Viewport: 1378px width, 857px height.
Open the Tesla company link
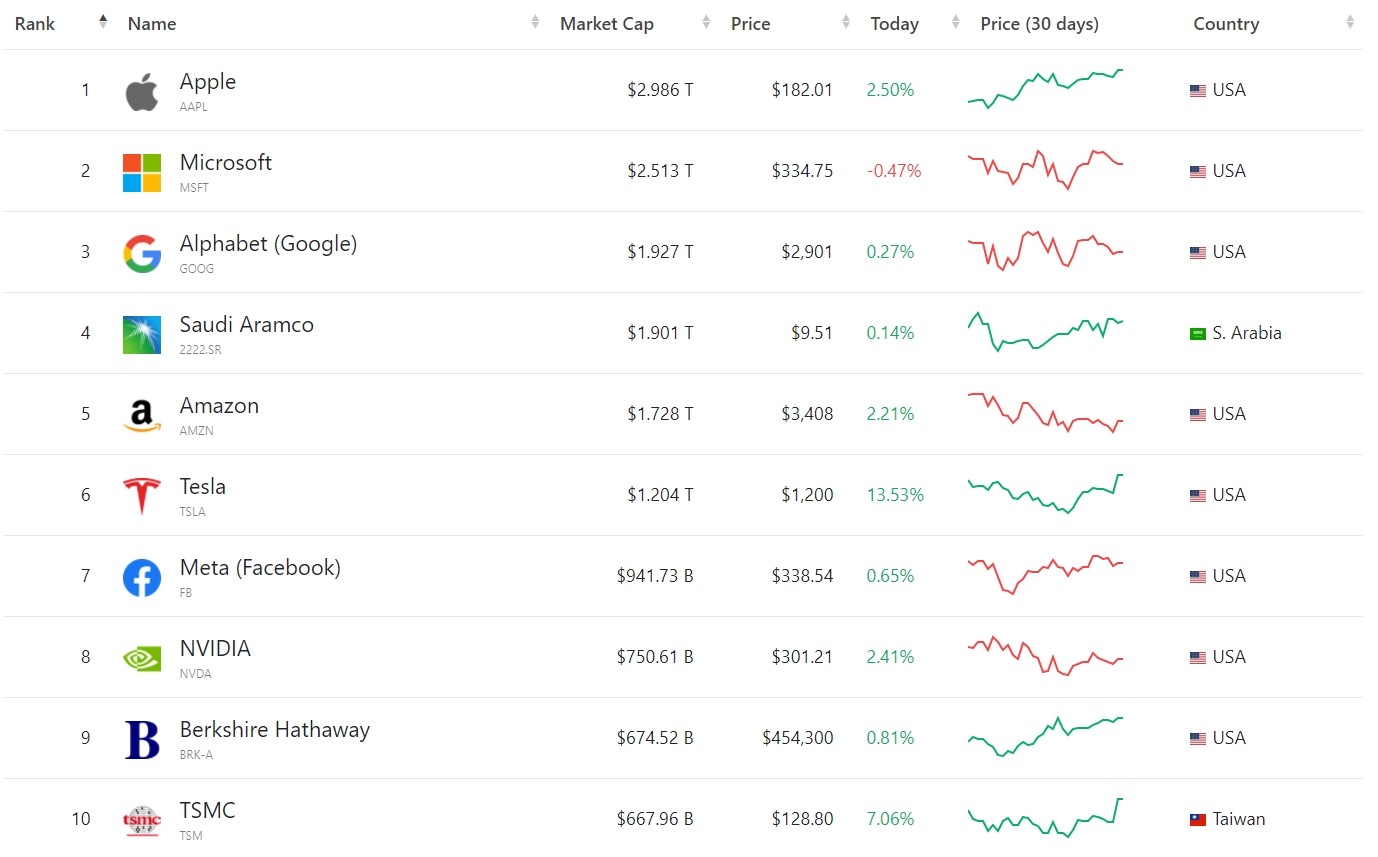pyautogui.click(x=203, y=487)
